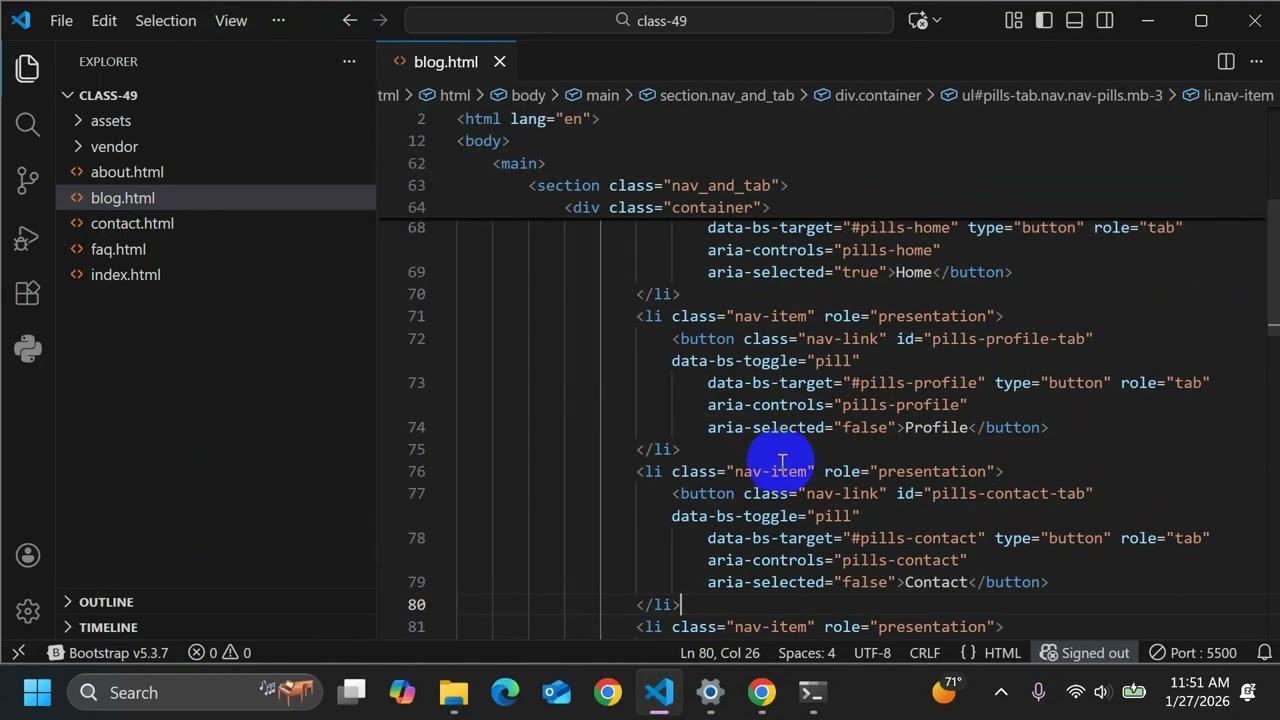The height and width of the screenshot is (720, 1280).
Task: Open Explorer more actions ellipsis
Action: click(349, 61)
